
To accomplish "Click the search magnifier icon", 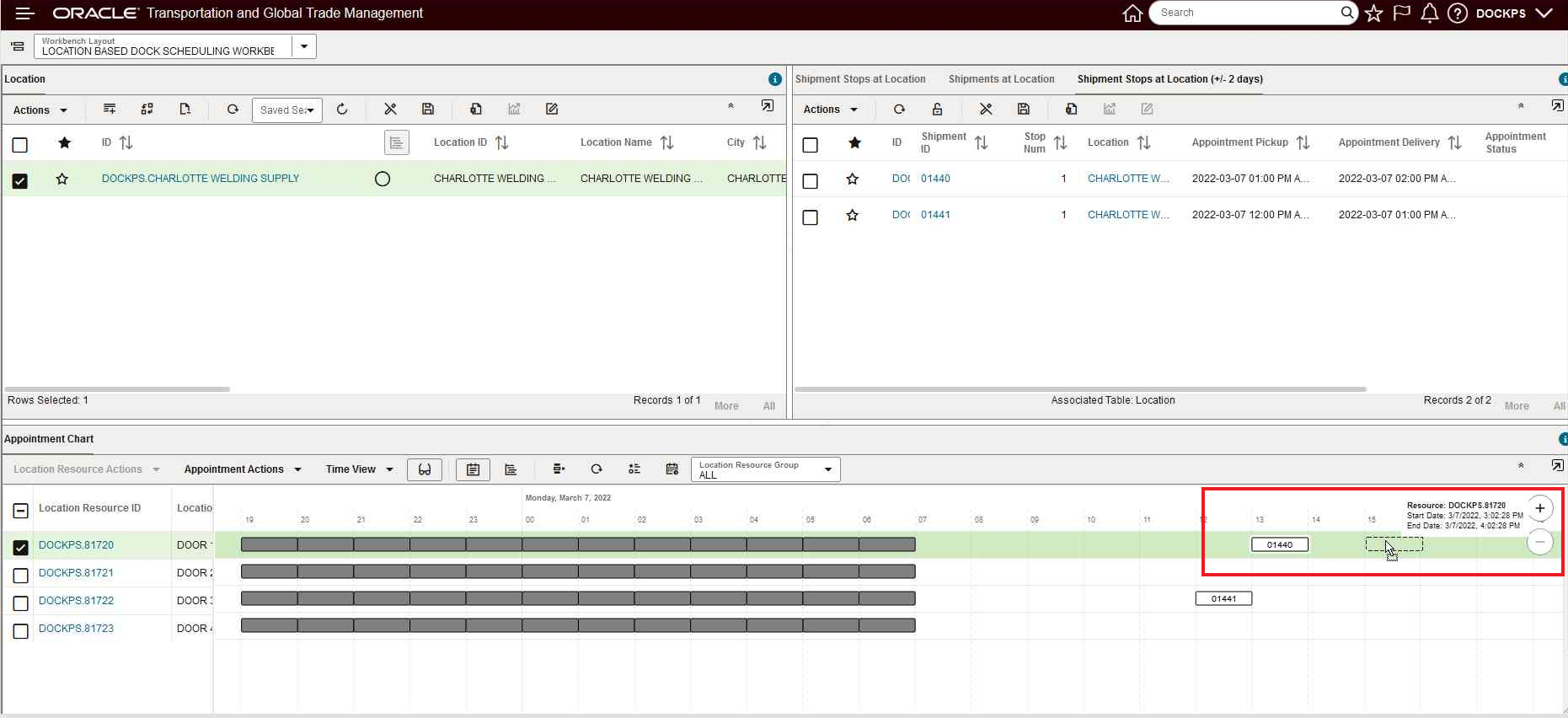I will (1347, 13).
